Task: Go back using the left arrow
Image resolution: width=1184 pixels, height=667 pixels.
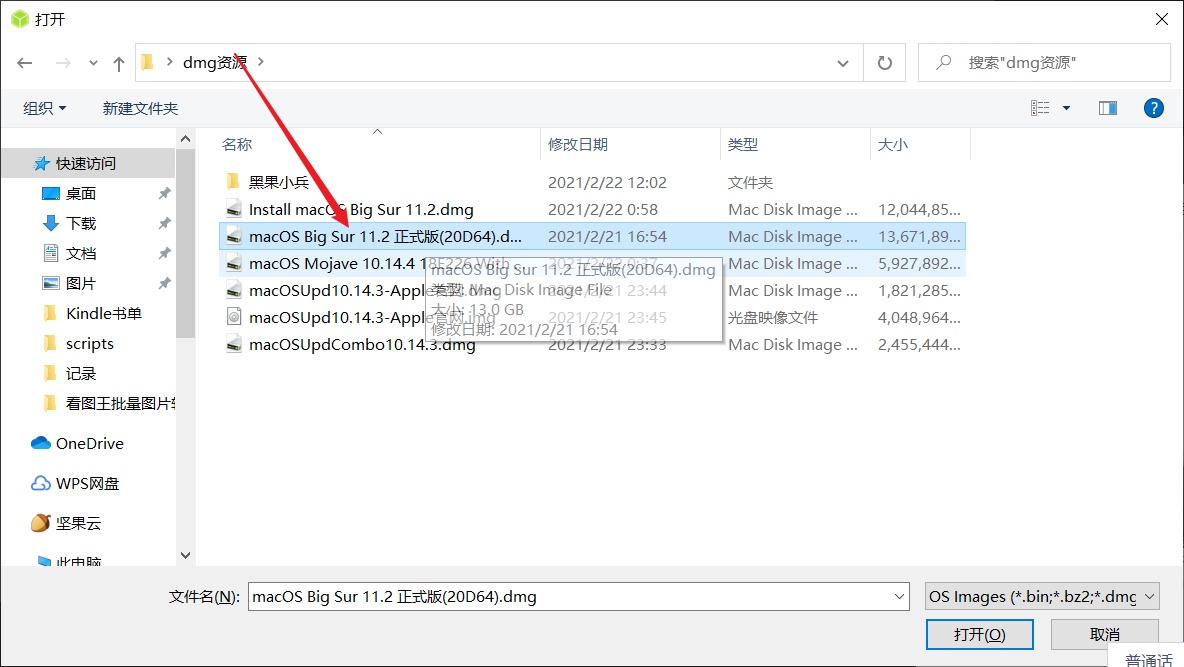Action: pyautogui.click(x=24, y=63)
